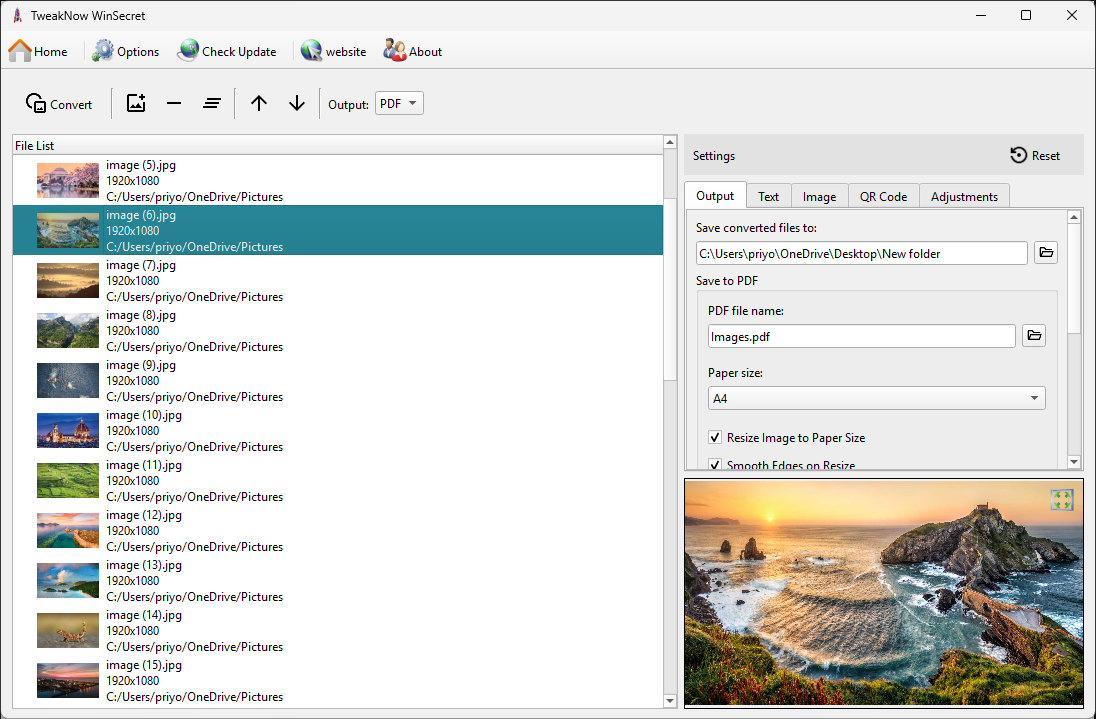
Task: Toggle Smooth Edges on Resize checkbox
Action: [715, 465]
